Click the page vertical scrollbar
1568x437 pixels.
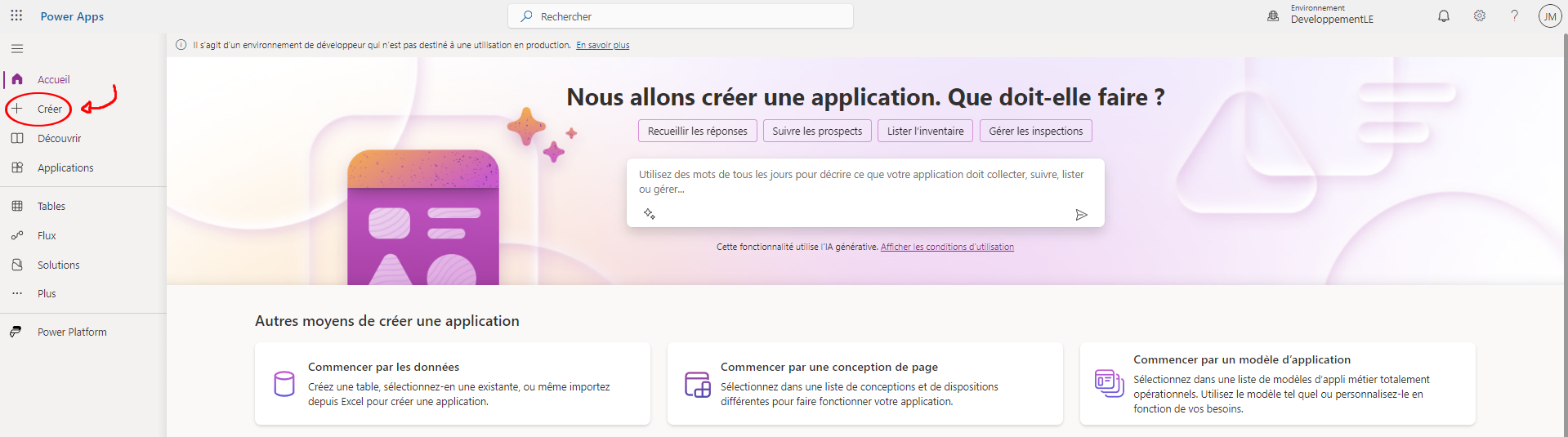(x=1564, y=235)
